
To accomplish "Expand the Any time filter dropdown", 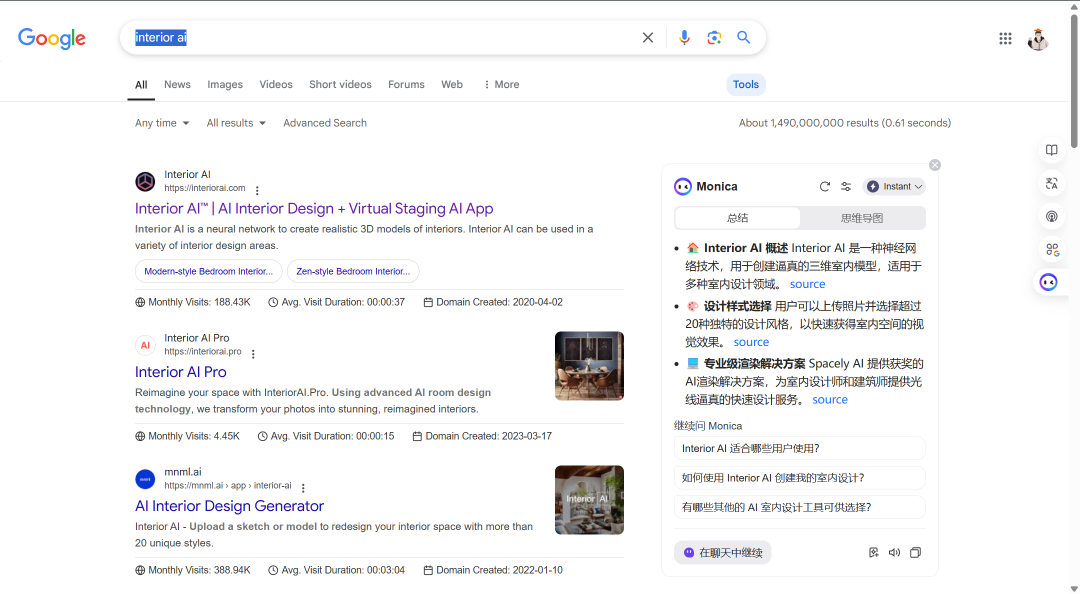I will click(162, 123).
